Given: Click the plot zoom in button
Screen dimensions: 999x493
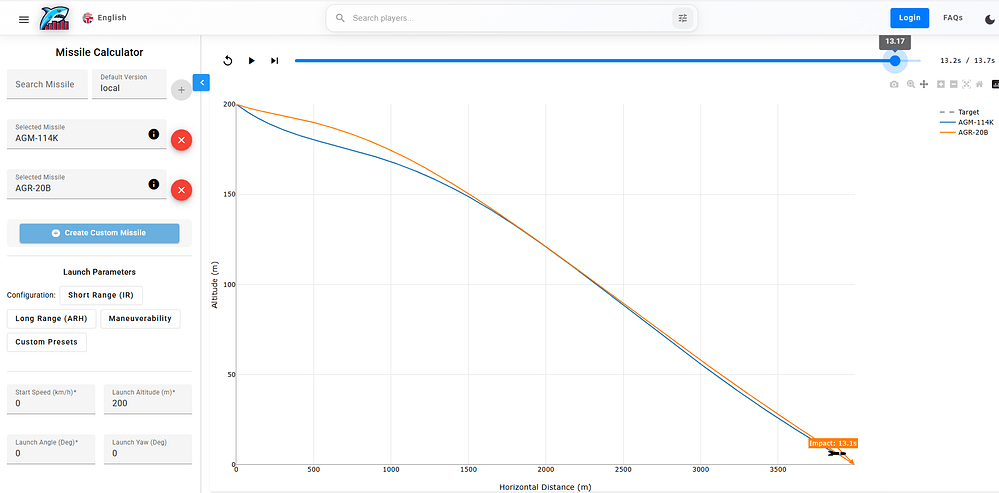Looking at the screenshot, I should click(x=940, y=85).
